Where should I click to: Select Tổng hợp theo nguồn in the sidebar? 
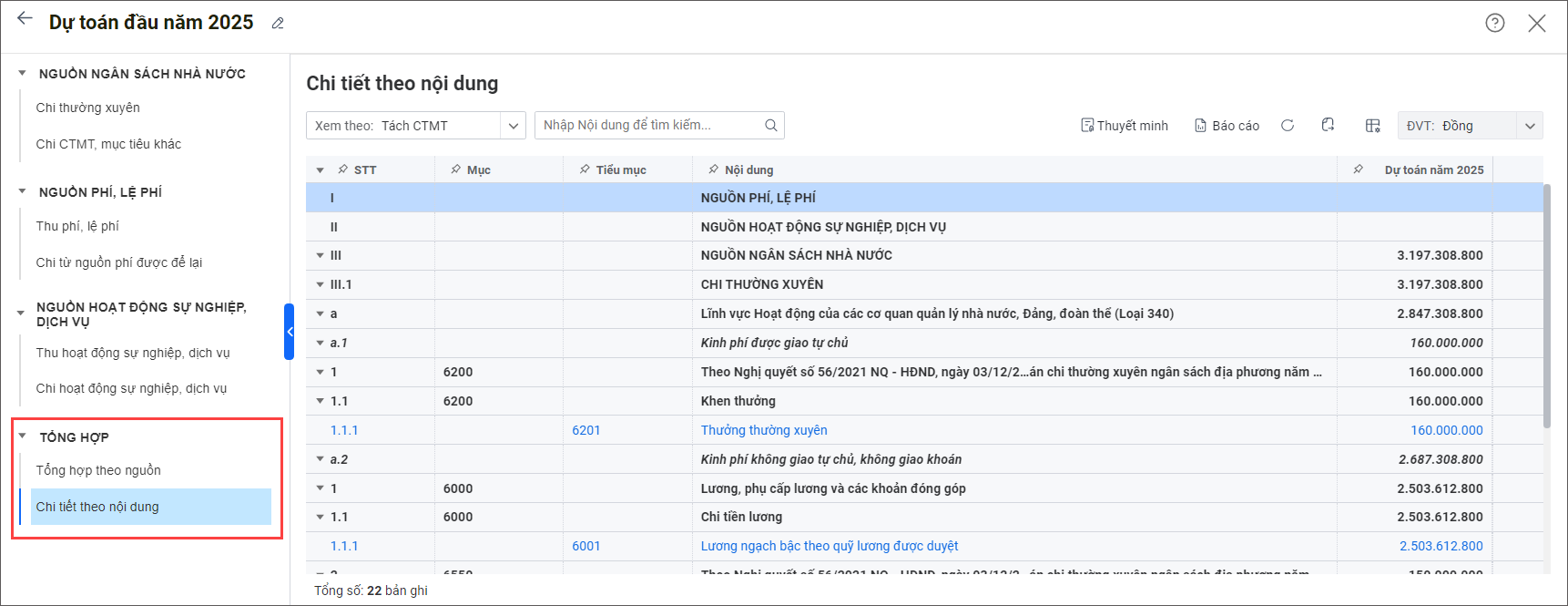point(98,470)
